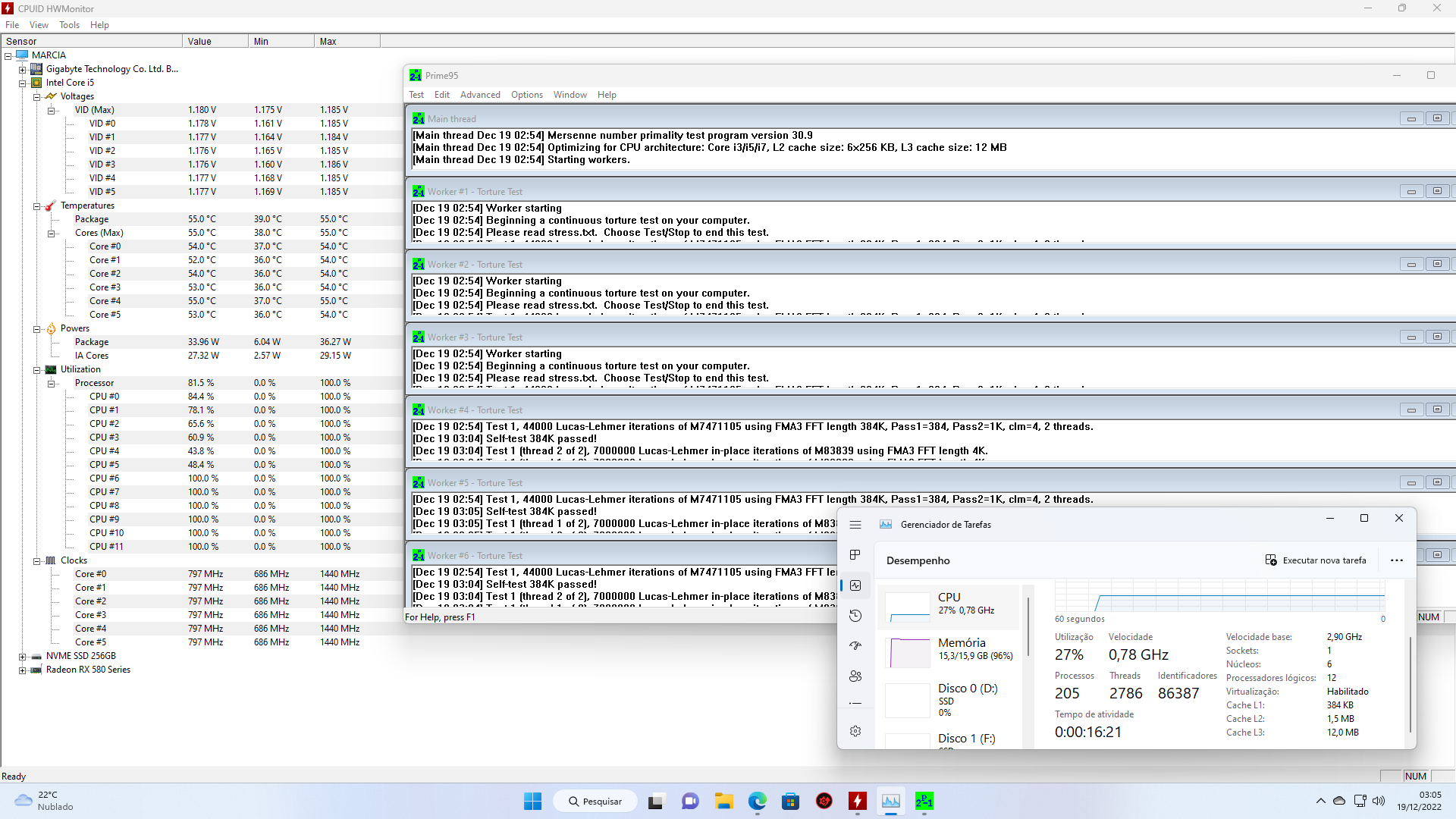Viewport: 1456px width, 819px height.
Task: Collapse the VID (Max) subtree
Action: [x=51, y=111]
